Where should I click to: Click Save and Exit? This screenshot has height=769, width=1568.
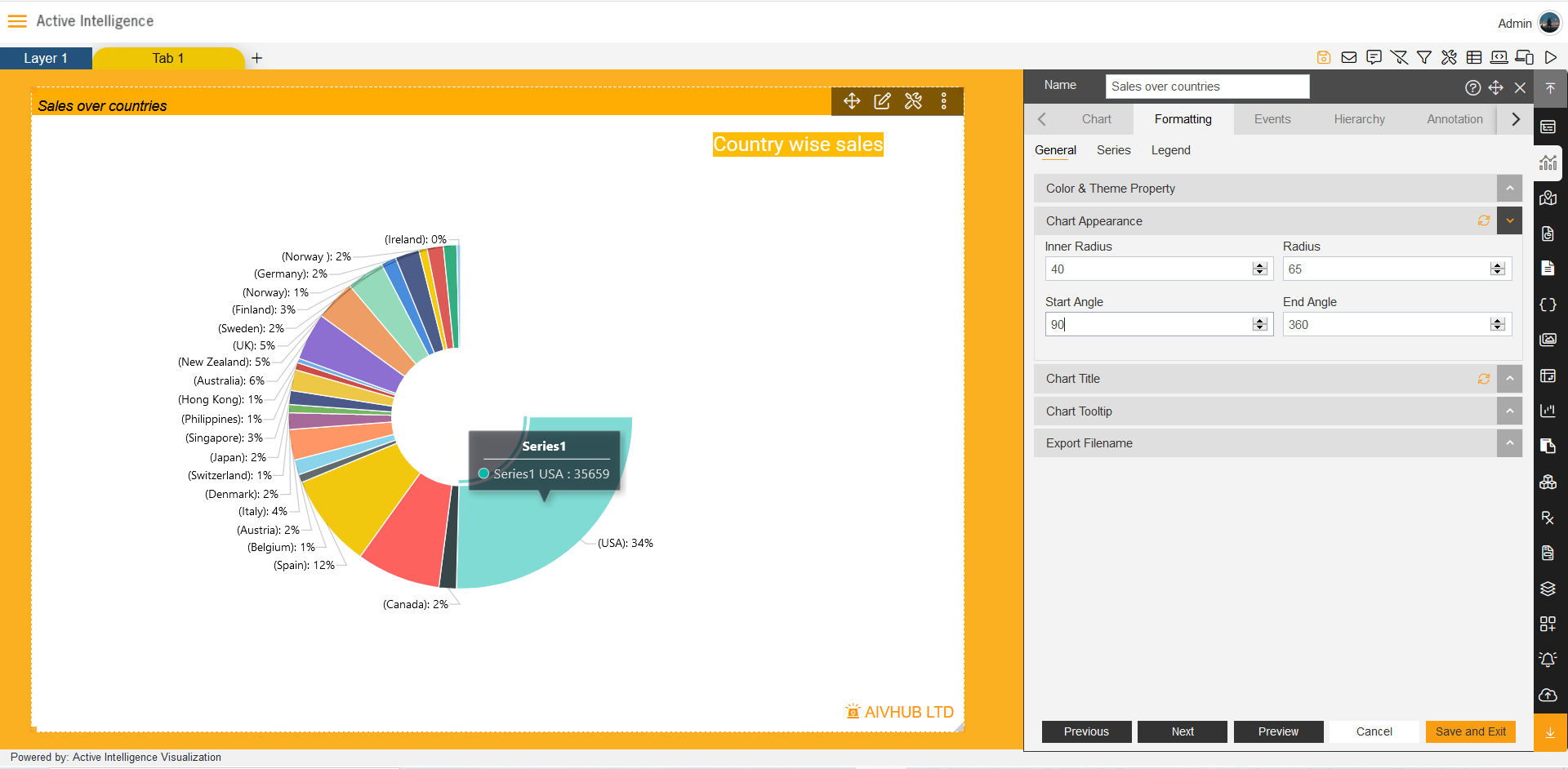click(1470, 731)
